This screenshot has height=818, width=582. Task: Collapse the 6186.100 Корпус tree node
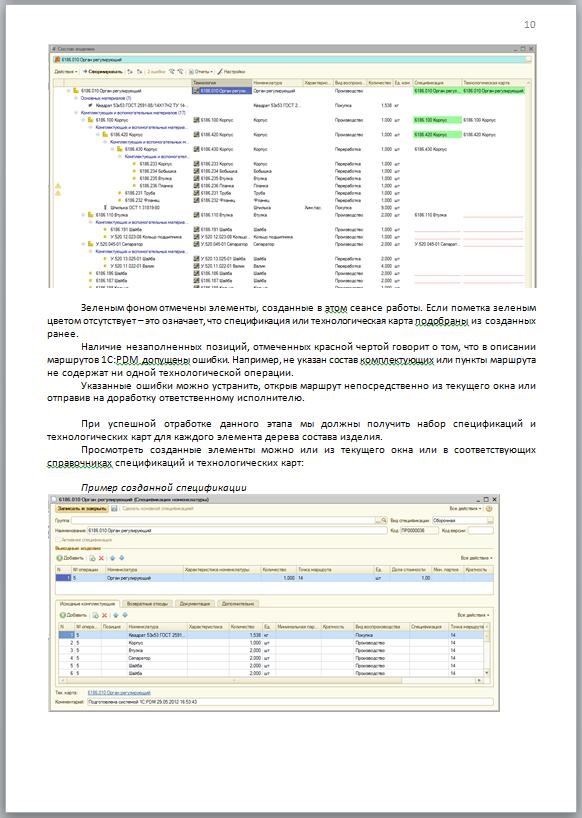point(83,120)
